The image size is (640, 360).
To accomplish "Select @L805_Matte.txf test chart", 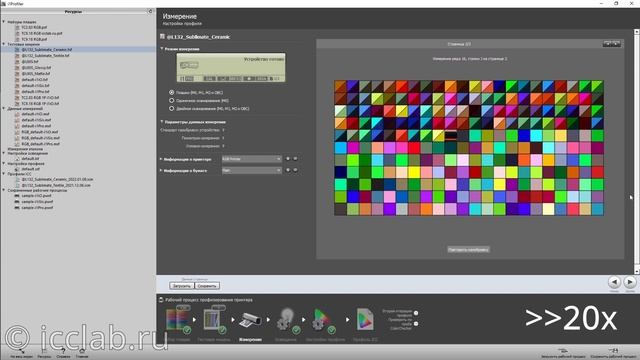I will [x=36, y=74].
